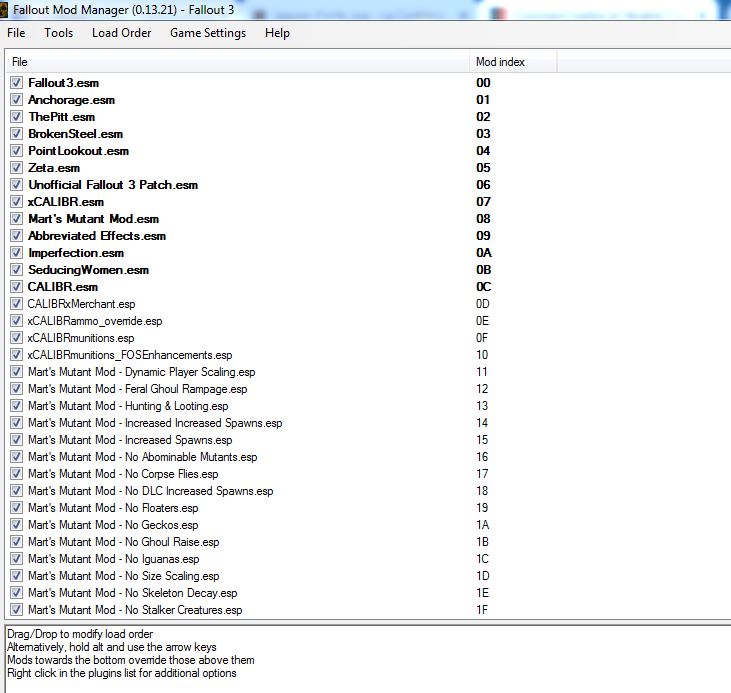Uncheck the Dynamic Player Scaling.esp checkbox
The height and width of the screenshot is (693, 731).
point(16,372)
